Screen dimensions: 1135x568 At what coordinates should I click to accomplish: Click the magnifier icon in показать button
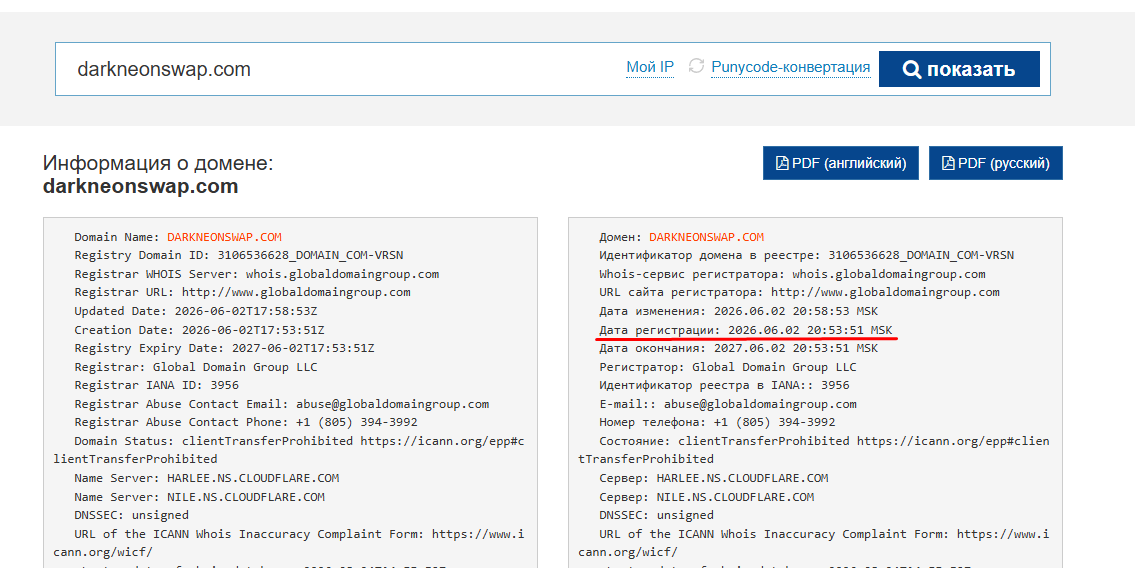912,69
